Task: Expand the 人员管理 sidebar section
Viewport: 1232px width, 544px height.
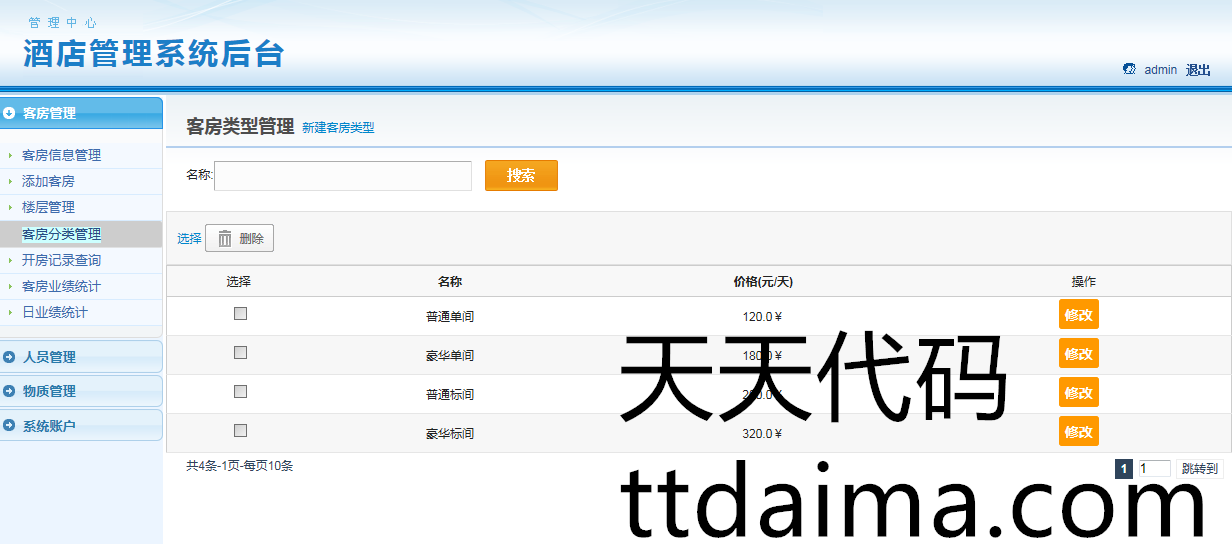Action: [x=49, y=357]
